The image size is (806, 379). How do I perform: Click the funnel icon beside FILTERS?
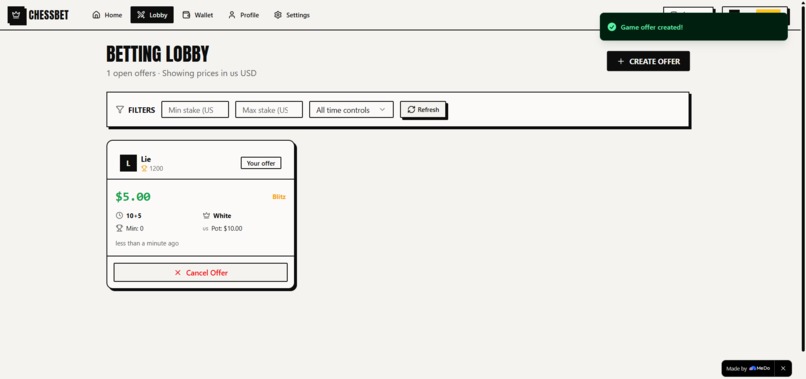click(120, 110)
